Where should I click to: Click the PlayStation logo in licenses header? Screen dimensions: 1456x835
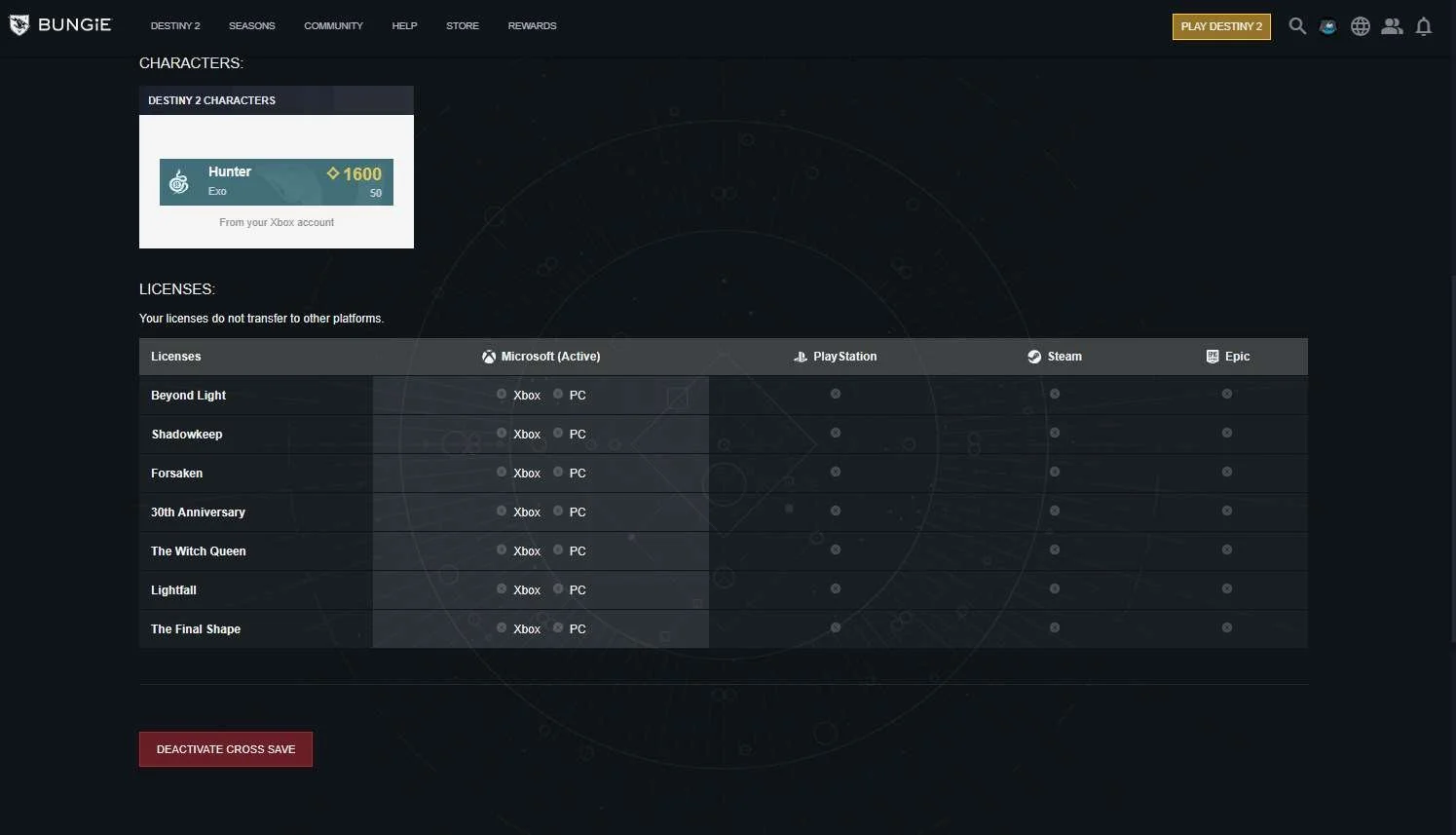(x=801, y=357)
